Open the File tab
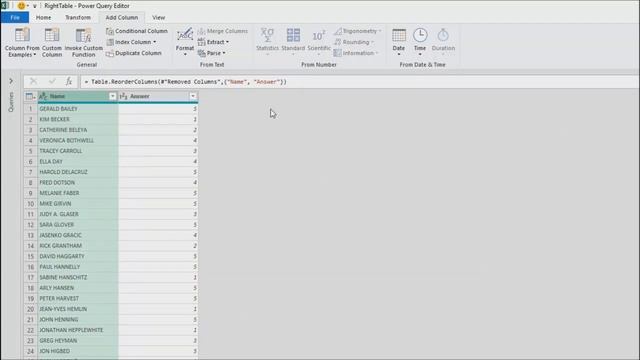This screenshot has height=360, width=640. [15, 18]
